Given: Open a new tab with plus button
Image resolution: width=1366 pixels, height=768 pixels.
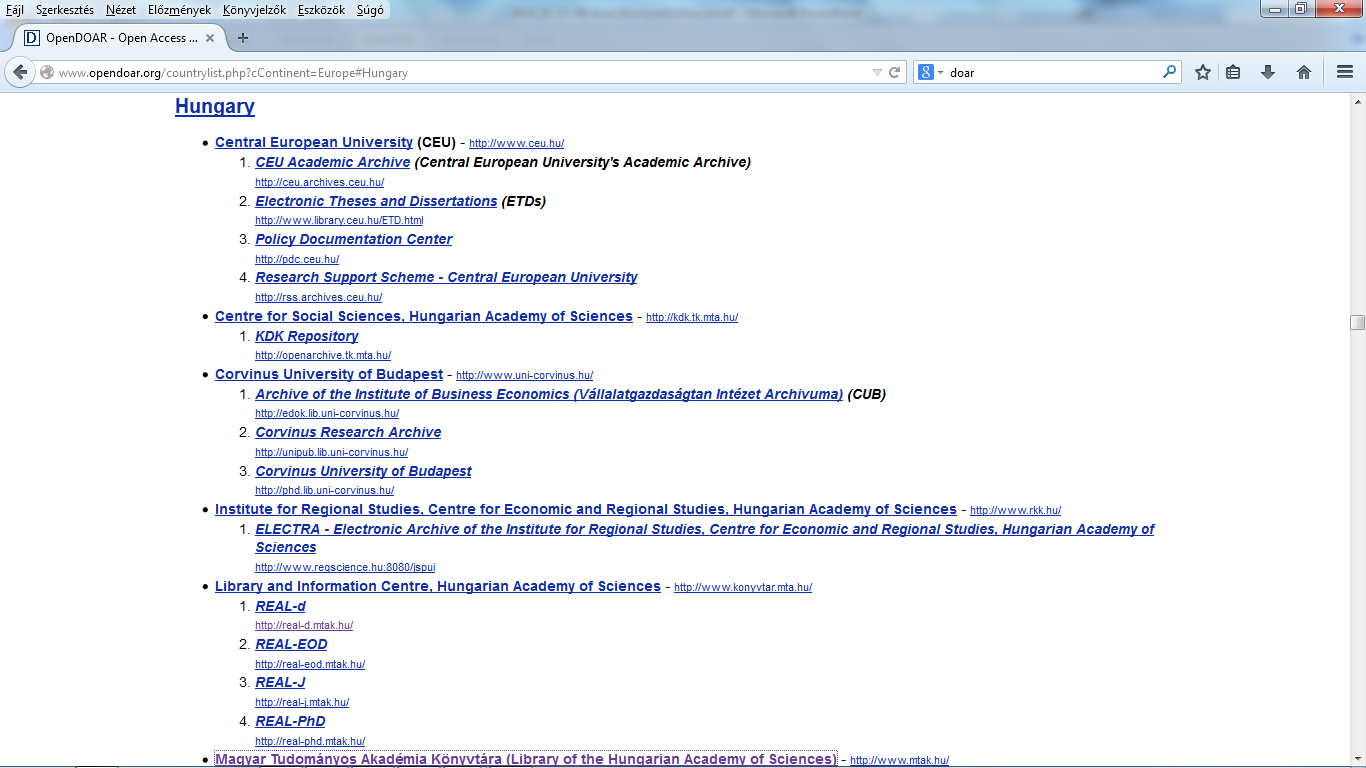Looking at the screenshot, I should tap(242, 38).
